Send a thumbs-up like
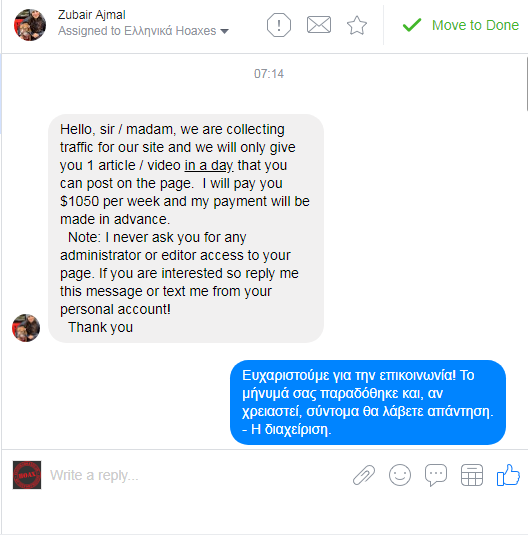Image resolution: width=528 pixels, height=535 pixels. pos(508,475)
